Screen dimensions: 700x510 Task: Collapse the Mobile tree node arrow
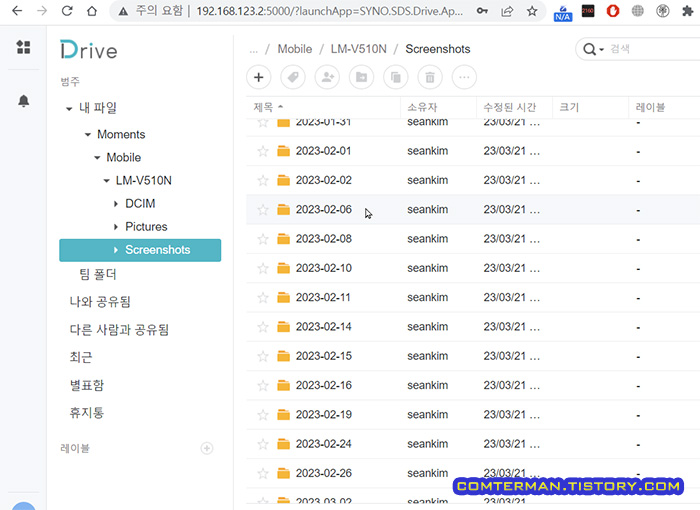(x=97, y=158)
